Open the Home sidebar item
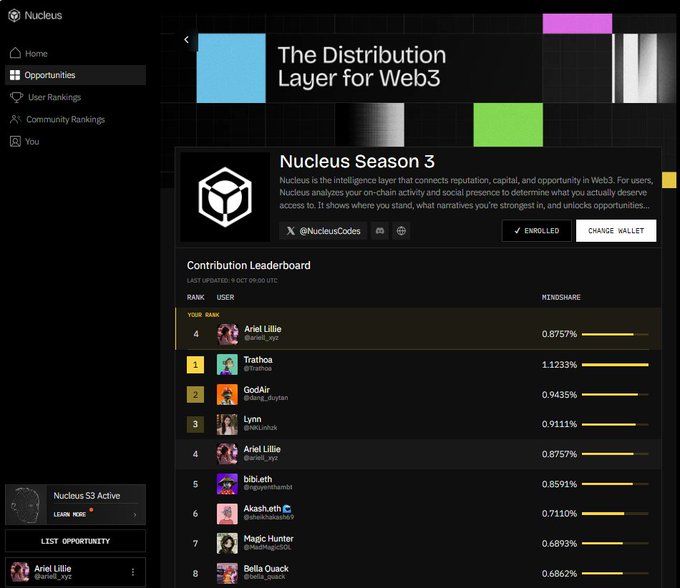This screenshot has width=680, height=588. 75,53
